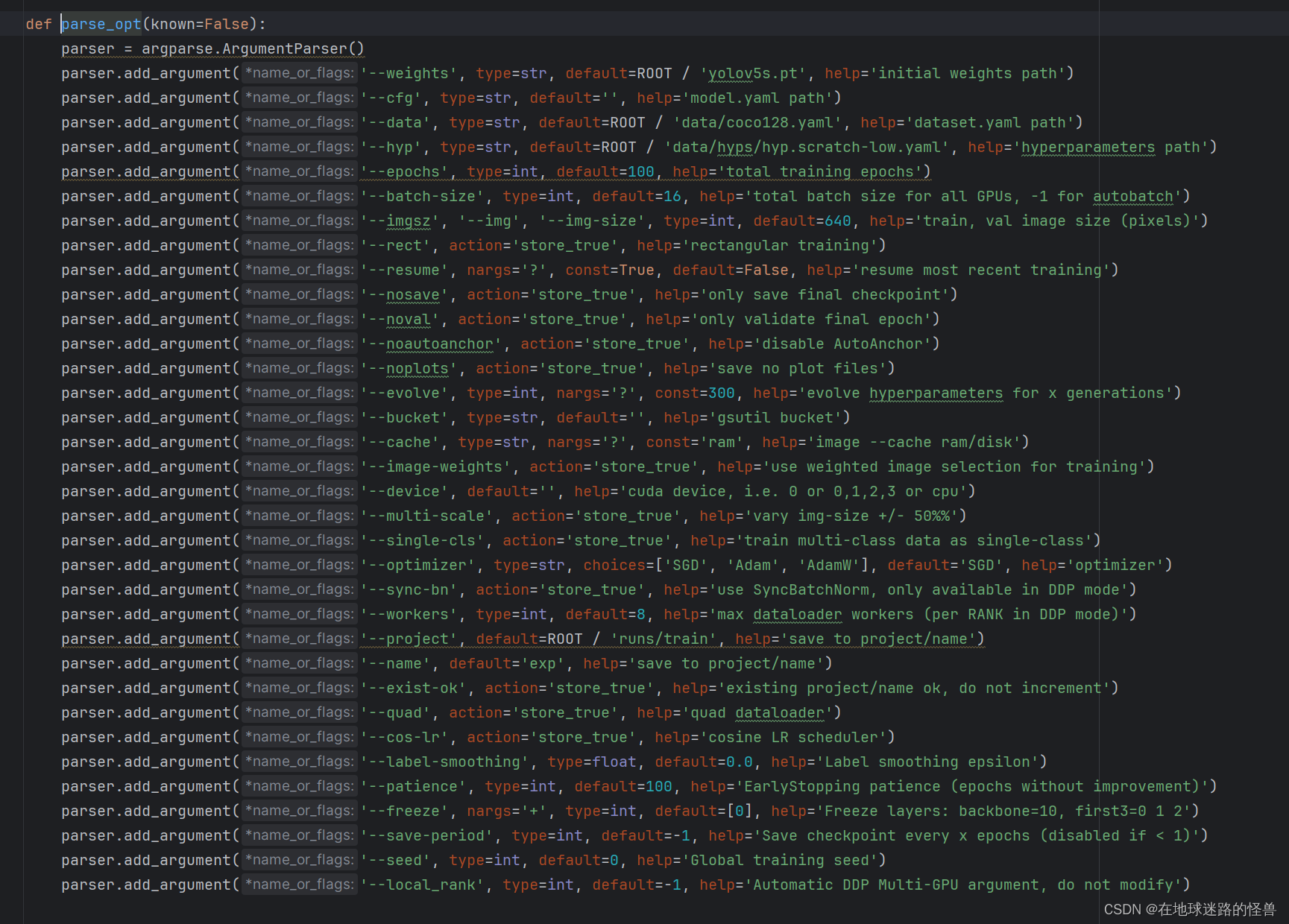Click the argparse.ArgumentParser() call
The image size is (1289, 924).
coord(253,48)
